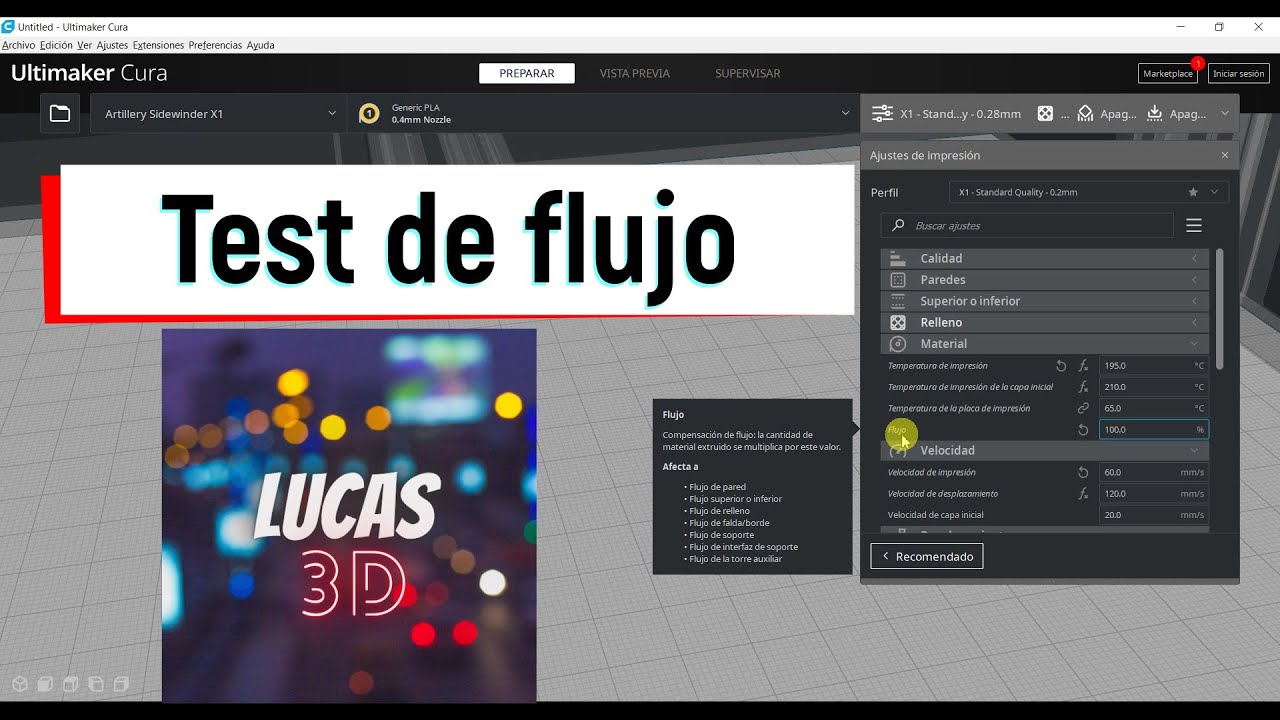
Task: Click the Calidad category icon
Action: (x=898, y=258)
